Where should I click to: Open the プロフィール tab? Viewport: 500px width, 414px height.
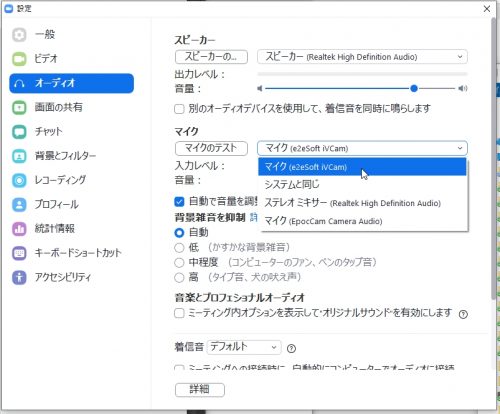pyautogui.click(x=72, y=205)
